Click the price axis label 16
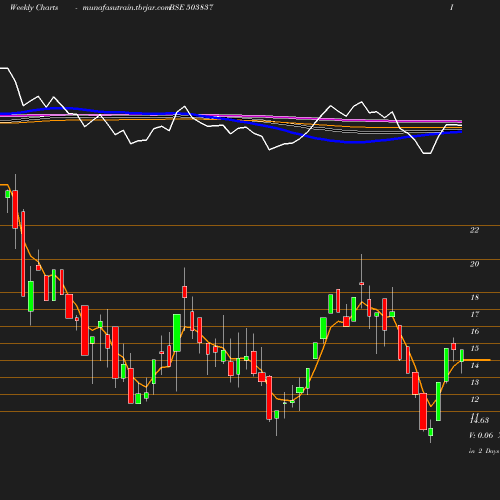 pos(475,331)
